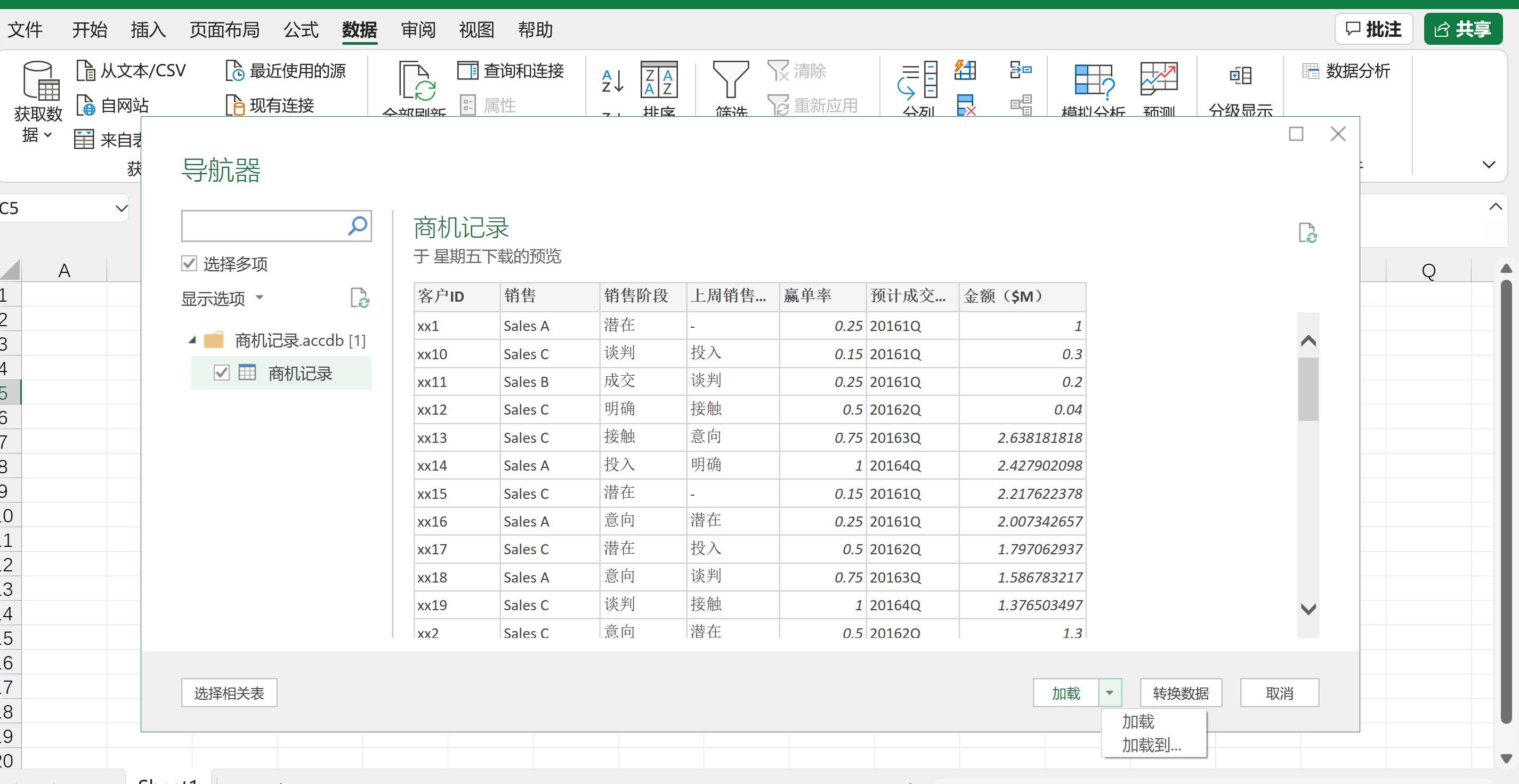Collapse the ribbon with chevron
Screen dimensions: 1519x784
(x=1488, y=165)
